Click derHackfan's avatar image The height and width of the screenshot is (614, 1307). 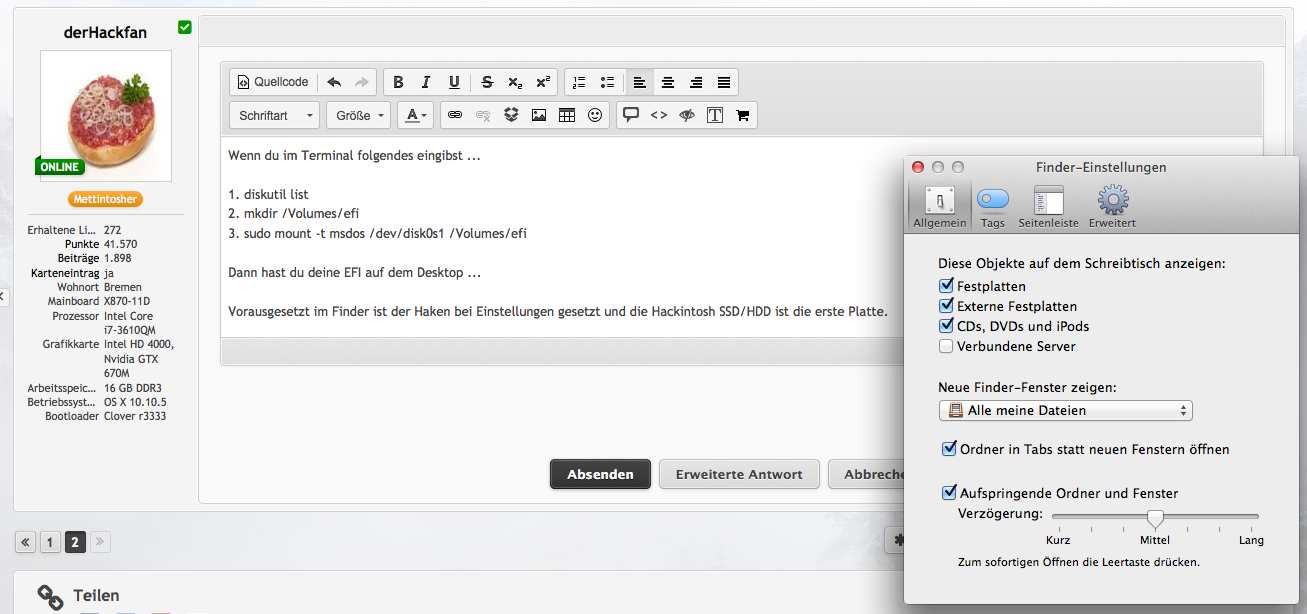[x=106, y=116]
